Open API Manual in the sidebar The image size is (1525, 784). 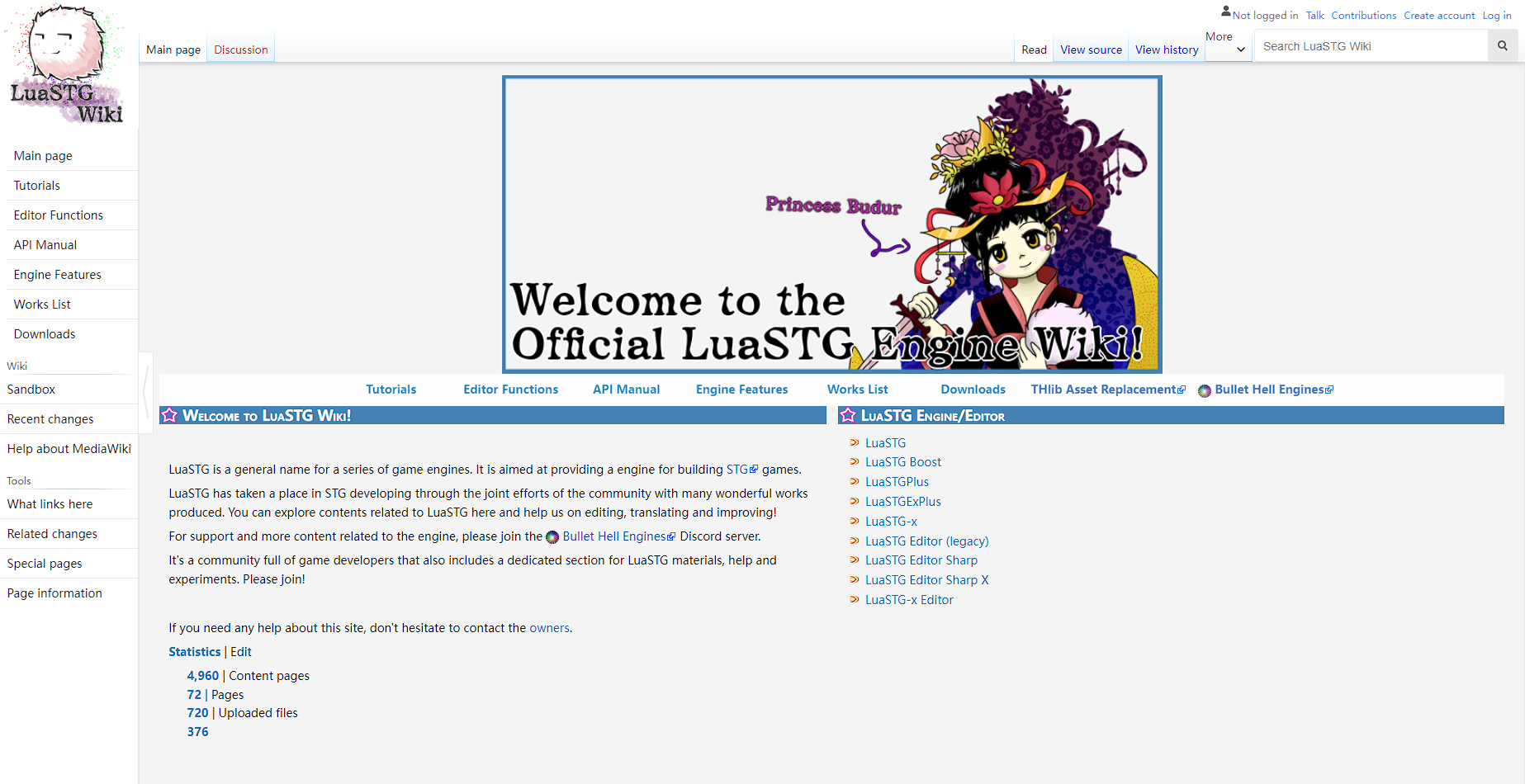pyautogui.click(x=45, y=245)
